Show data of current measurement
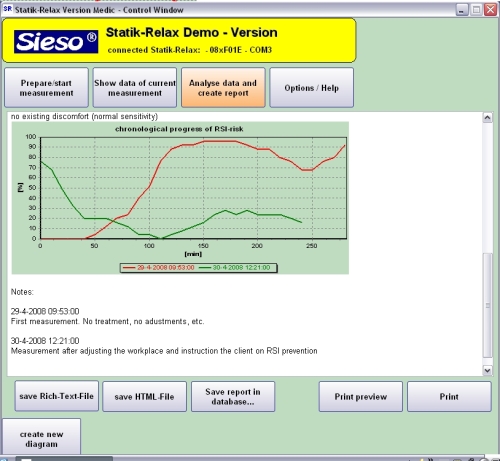Screen dimensions: 500x461 pos(135,88)
